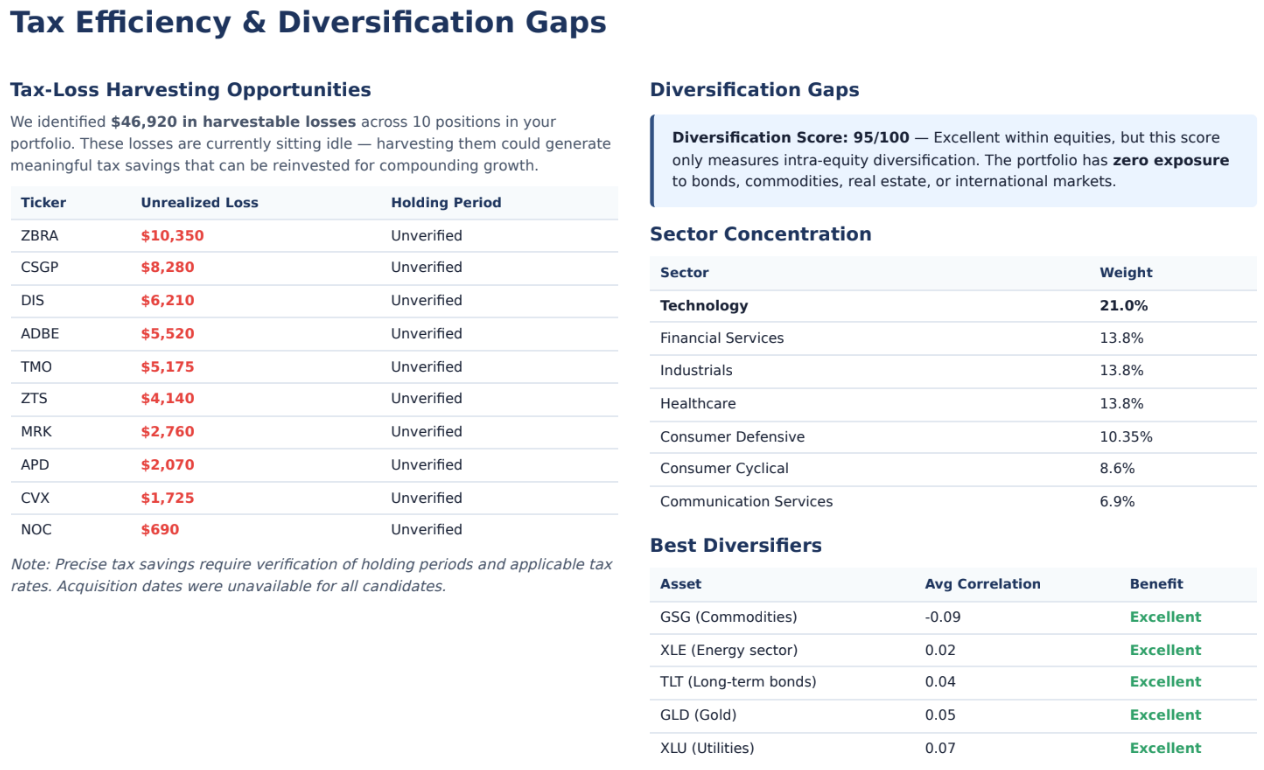1264x770 pixels.
Task: Click the 0.07 correlation value
Action: coord(940,748)
